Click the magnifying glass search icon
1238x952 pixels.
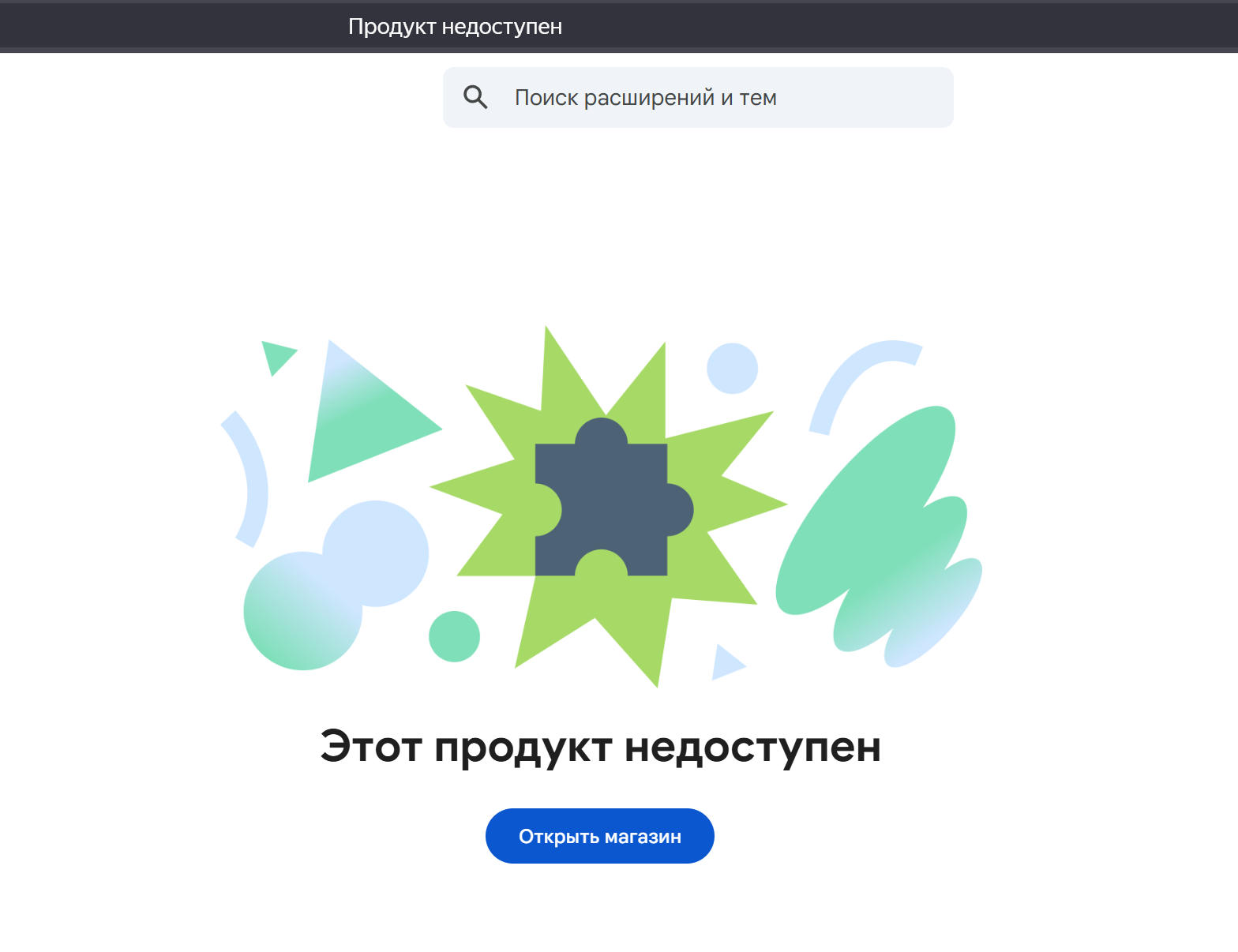coord(475,97)
